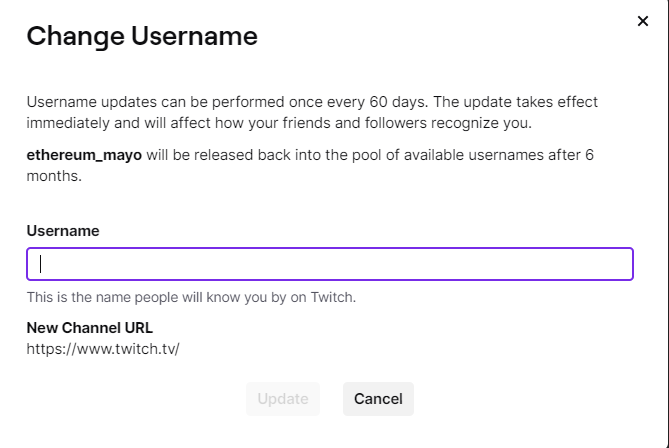This screenshot has width=669, height=448.
Task: Cancel the username change
Action: pos(378,399)
